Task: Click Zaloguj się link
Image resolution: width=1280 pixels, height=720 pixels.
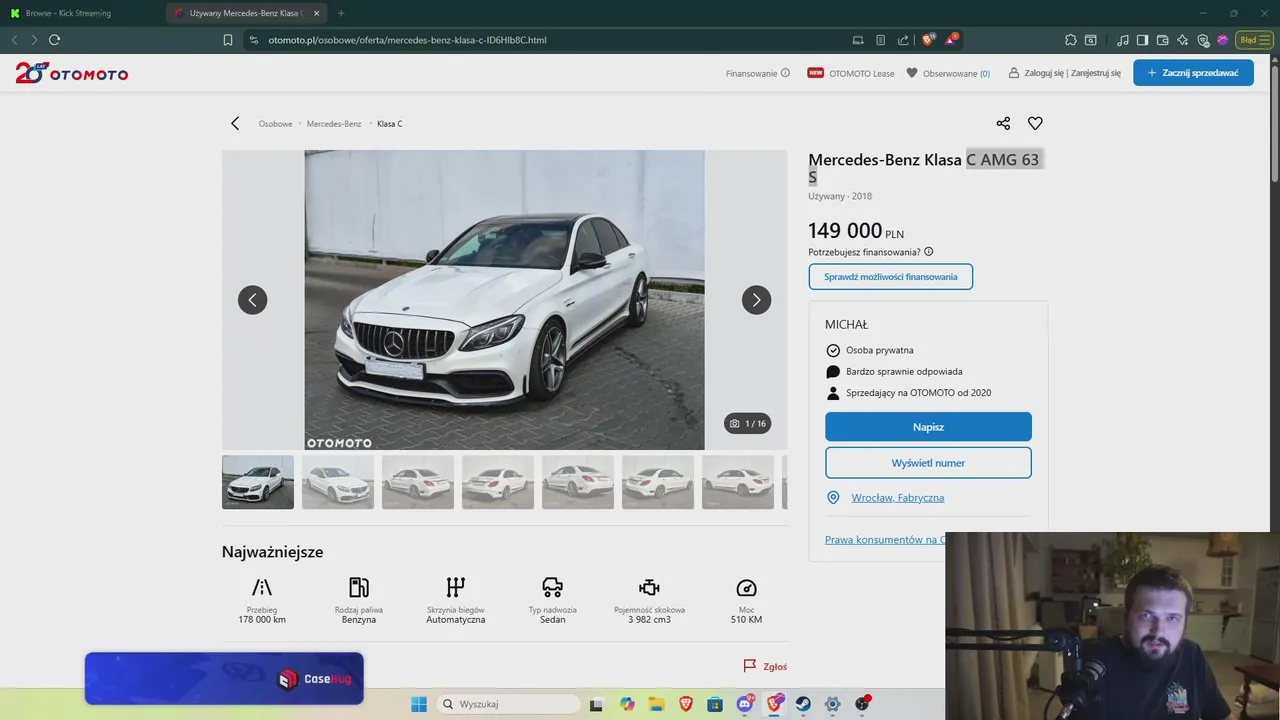Action: (1044, 73)
